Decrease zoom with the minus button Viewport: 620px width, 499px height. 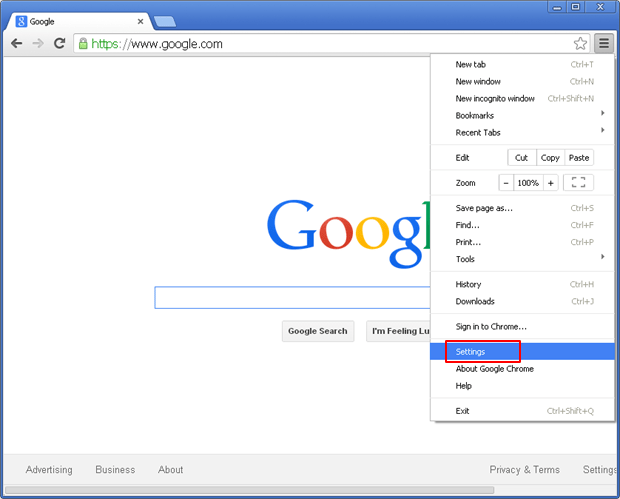pyautogui.click(x=506, y=183)
